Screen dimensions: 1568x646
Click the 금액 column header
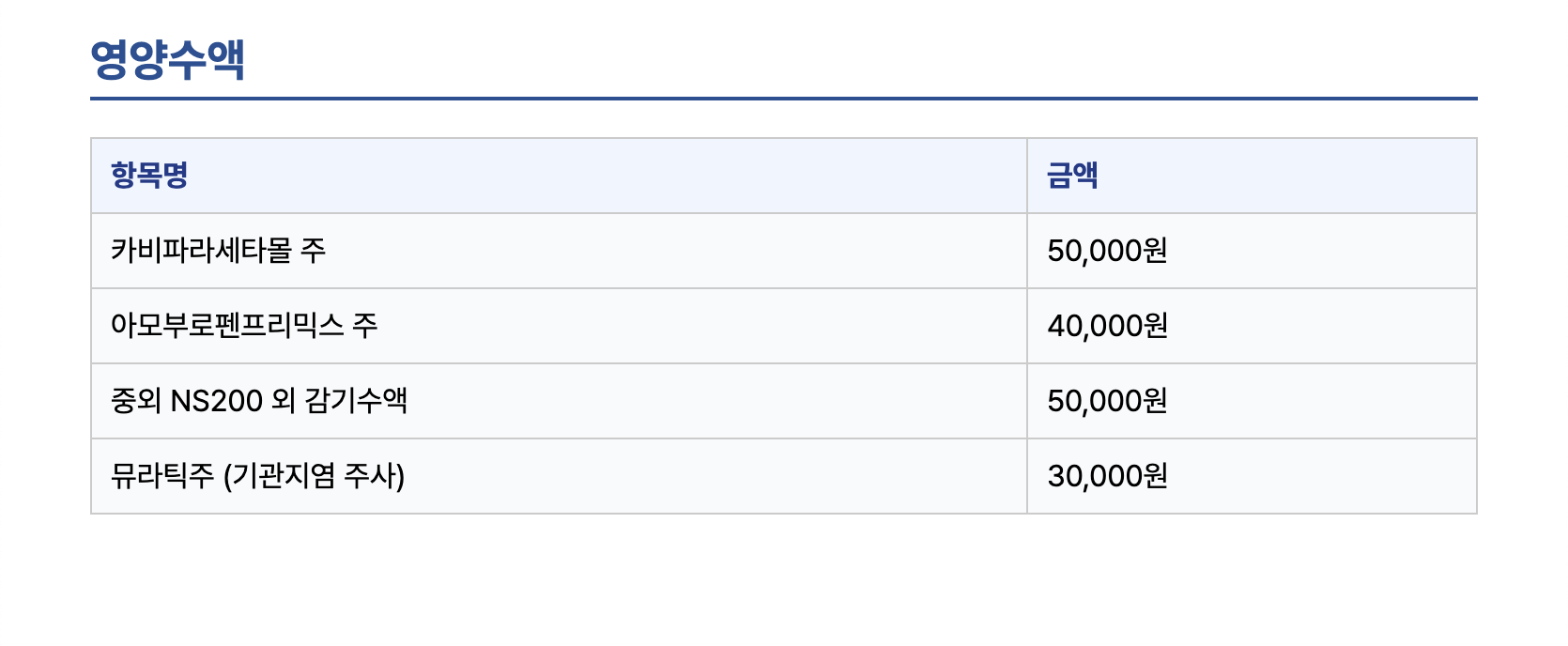point(1072,175)
